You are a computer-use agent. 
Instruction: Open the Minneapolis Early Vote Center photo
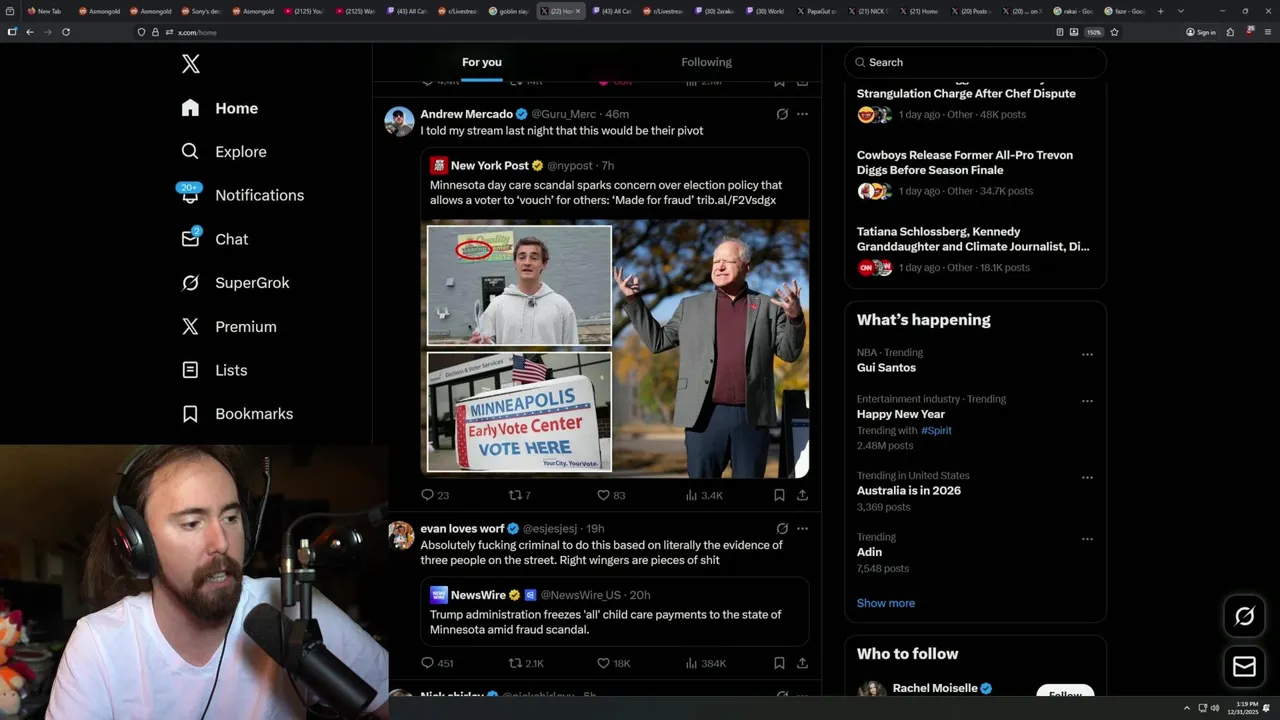[519, 411]
